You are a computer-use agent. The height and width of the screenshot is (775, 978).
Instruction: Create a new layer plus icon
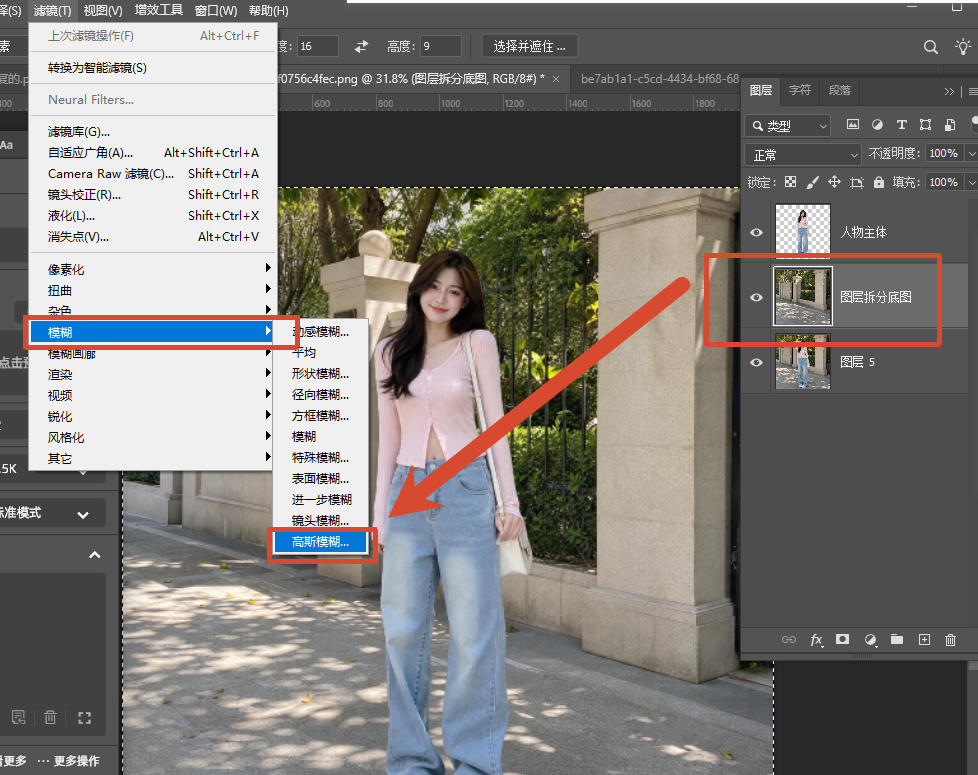point(924,640)
